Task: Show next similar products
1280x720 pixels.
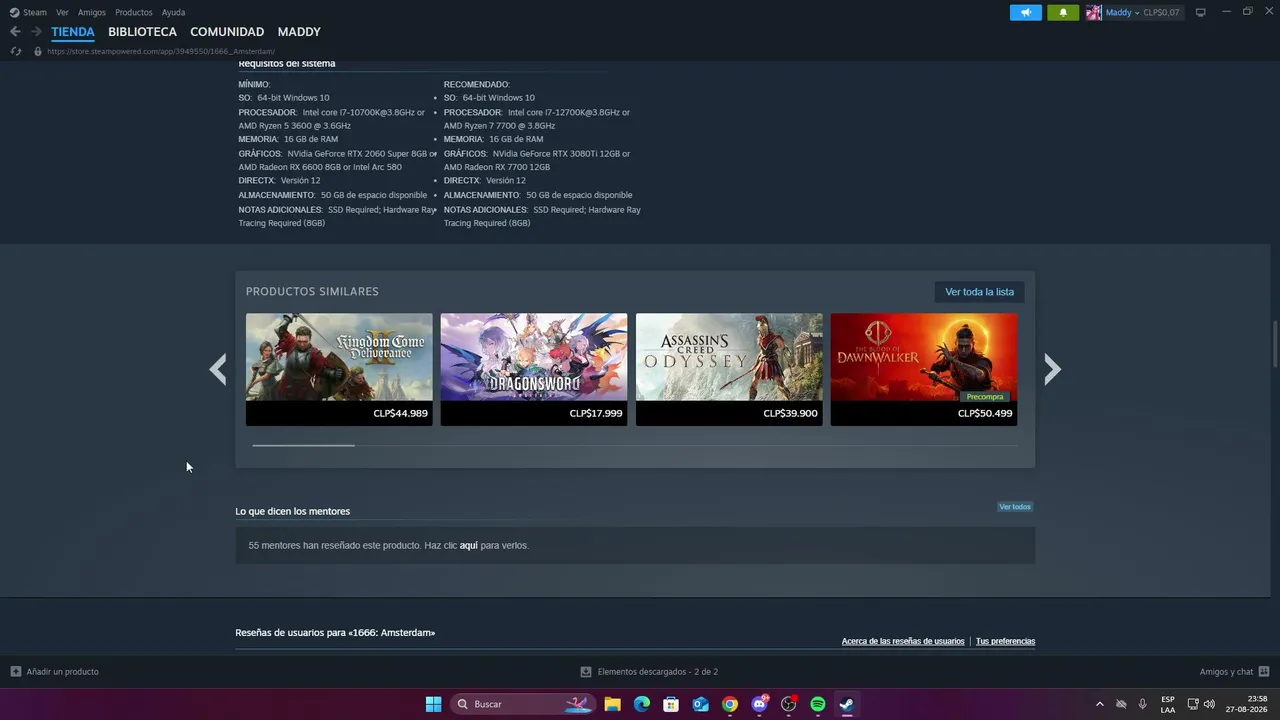Action: [1052, 369]
